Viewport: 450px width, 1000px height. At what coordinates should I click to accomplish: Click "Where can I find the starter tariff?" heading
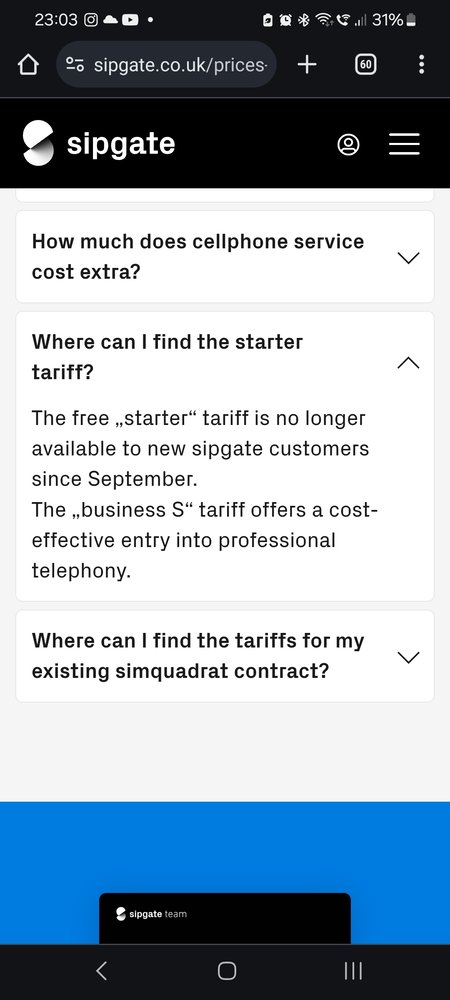tap(168, 357)
